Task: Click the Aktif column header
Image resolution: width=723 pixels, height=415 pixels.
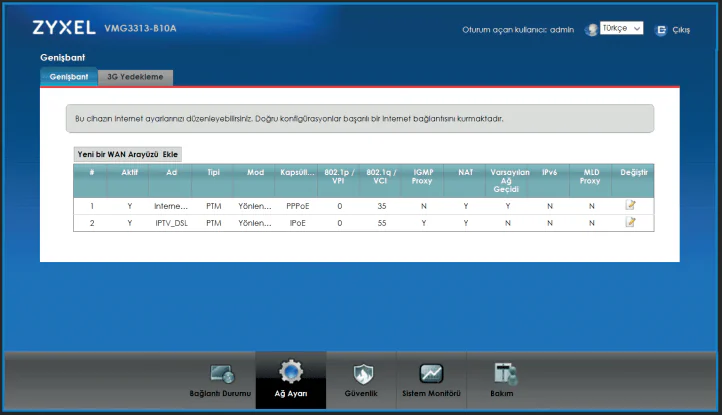Action: [129, 172]
